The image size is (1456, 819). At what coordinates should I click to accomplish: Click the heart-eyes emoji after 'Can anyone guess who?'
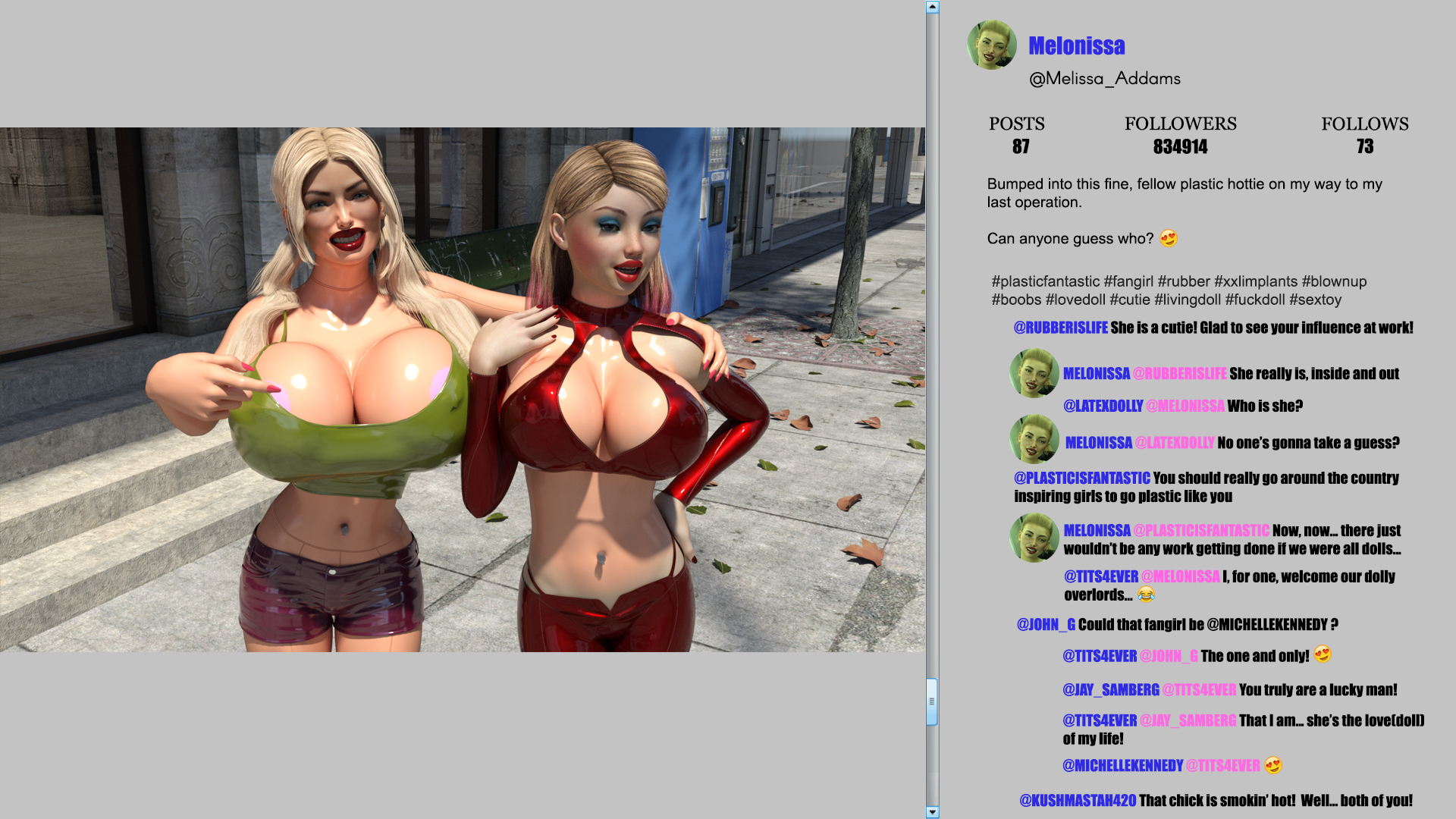[1169, 238]
